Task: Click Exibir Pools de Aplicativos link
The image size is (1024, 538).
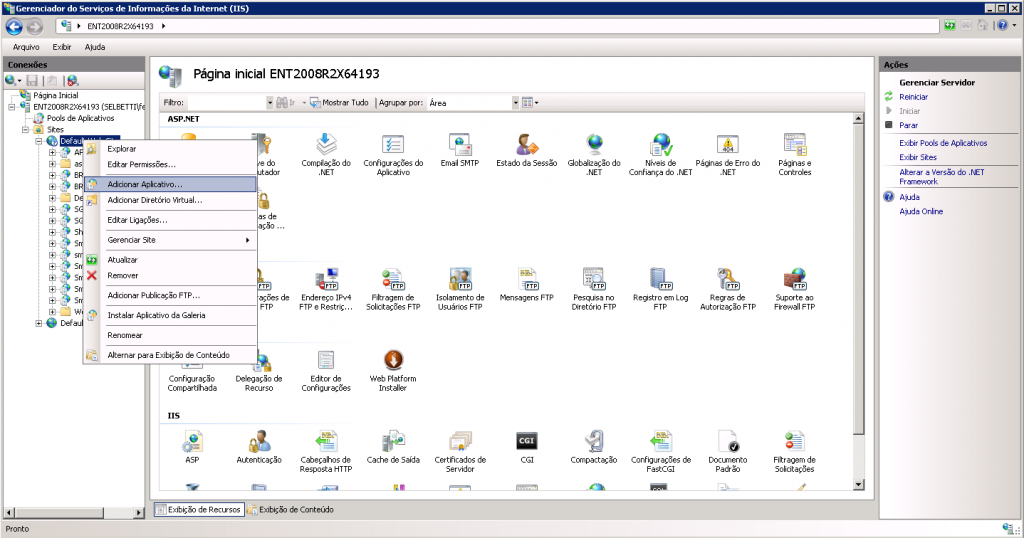Action: pyautogui.click(x=943, y=143)
